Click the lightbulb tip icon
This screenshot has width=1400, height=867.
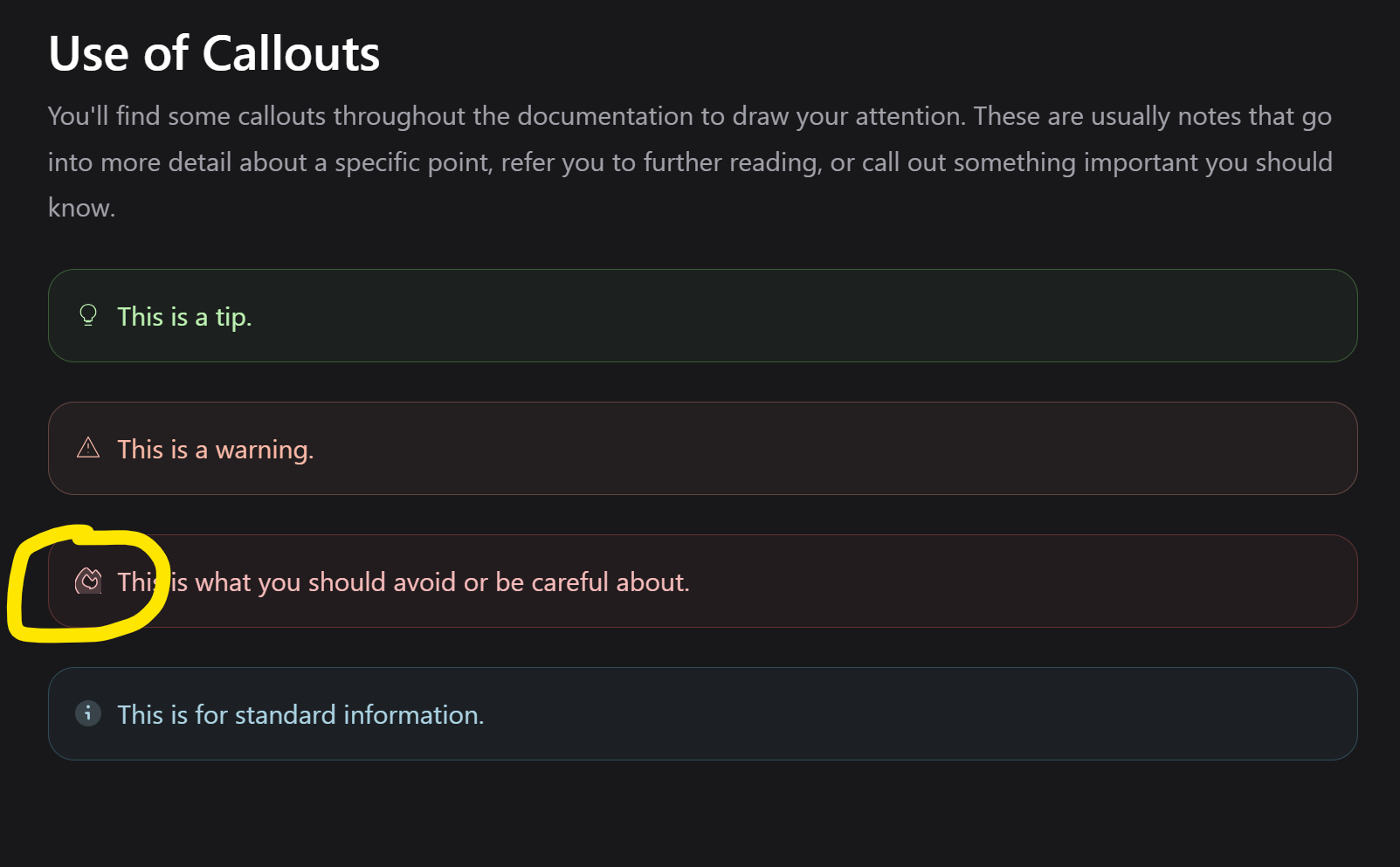[88, 315]
